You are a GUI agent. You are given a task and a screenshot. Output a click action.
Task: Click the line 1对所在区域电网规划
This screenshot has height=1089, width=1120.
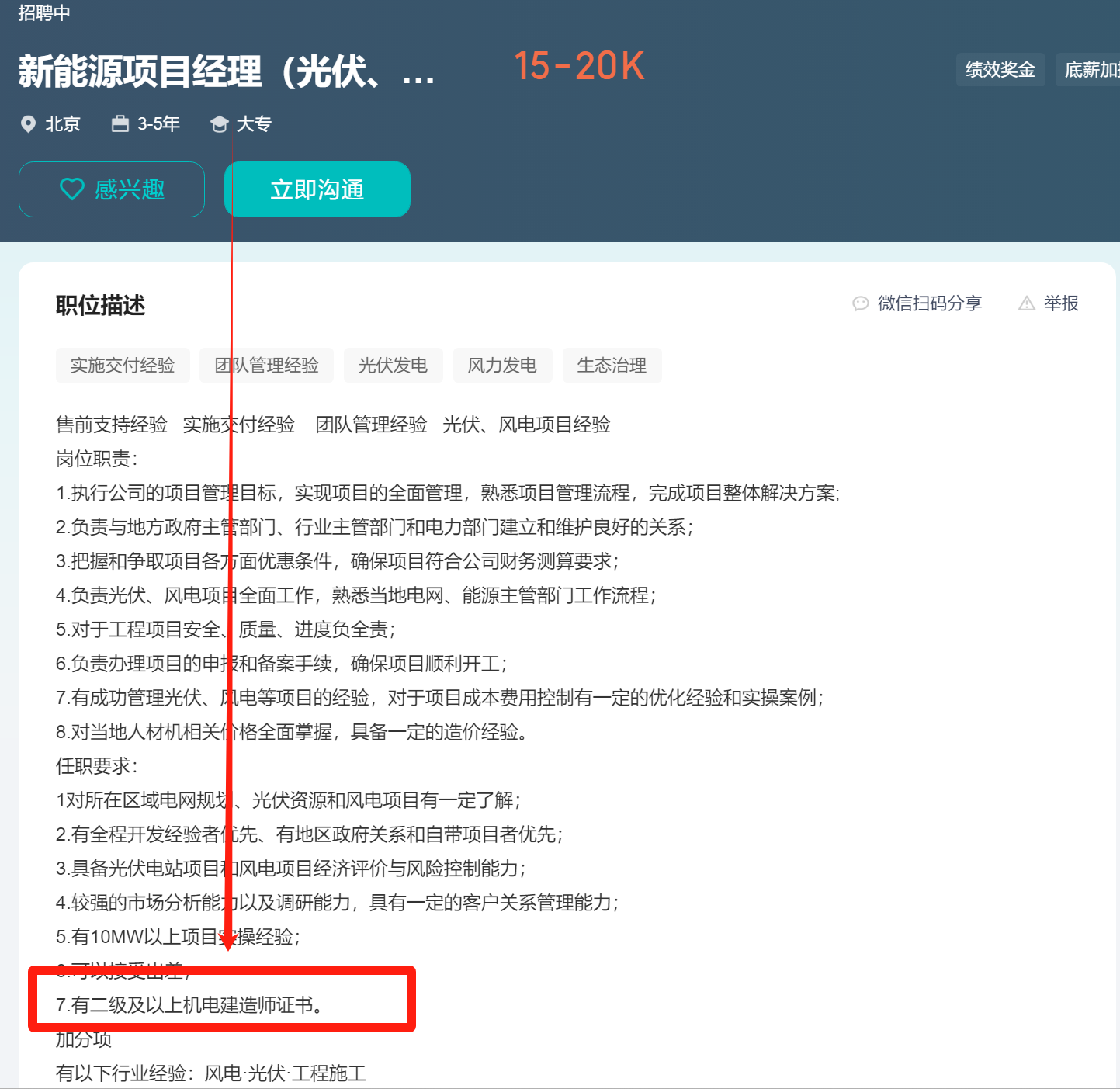pos(288,800)
